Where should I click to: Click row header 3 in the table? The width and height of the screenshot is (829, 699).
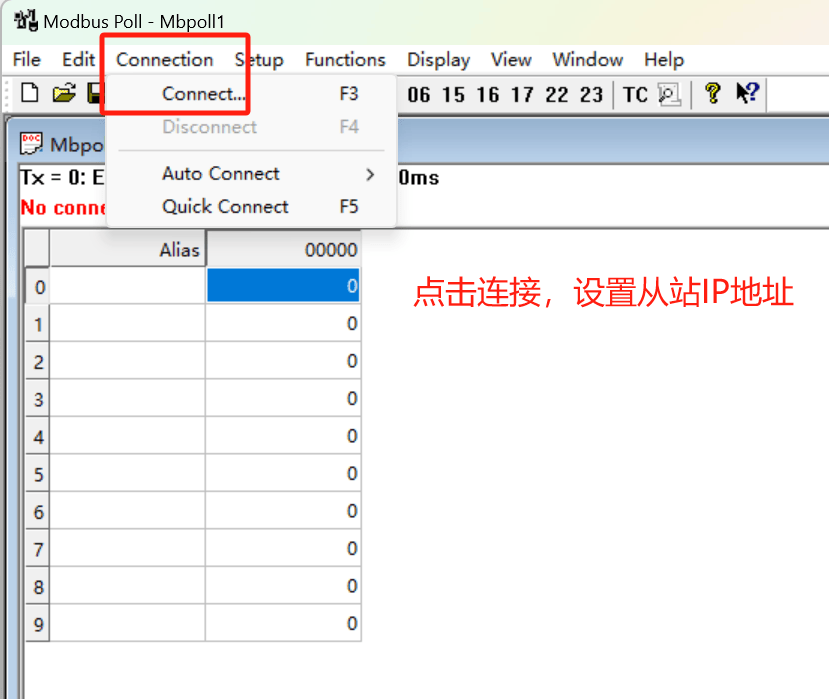point(38,398)
